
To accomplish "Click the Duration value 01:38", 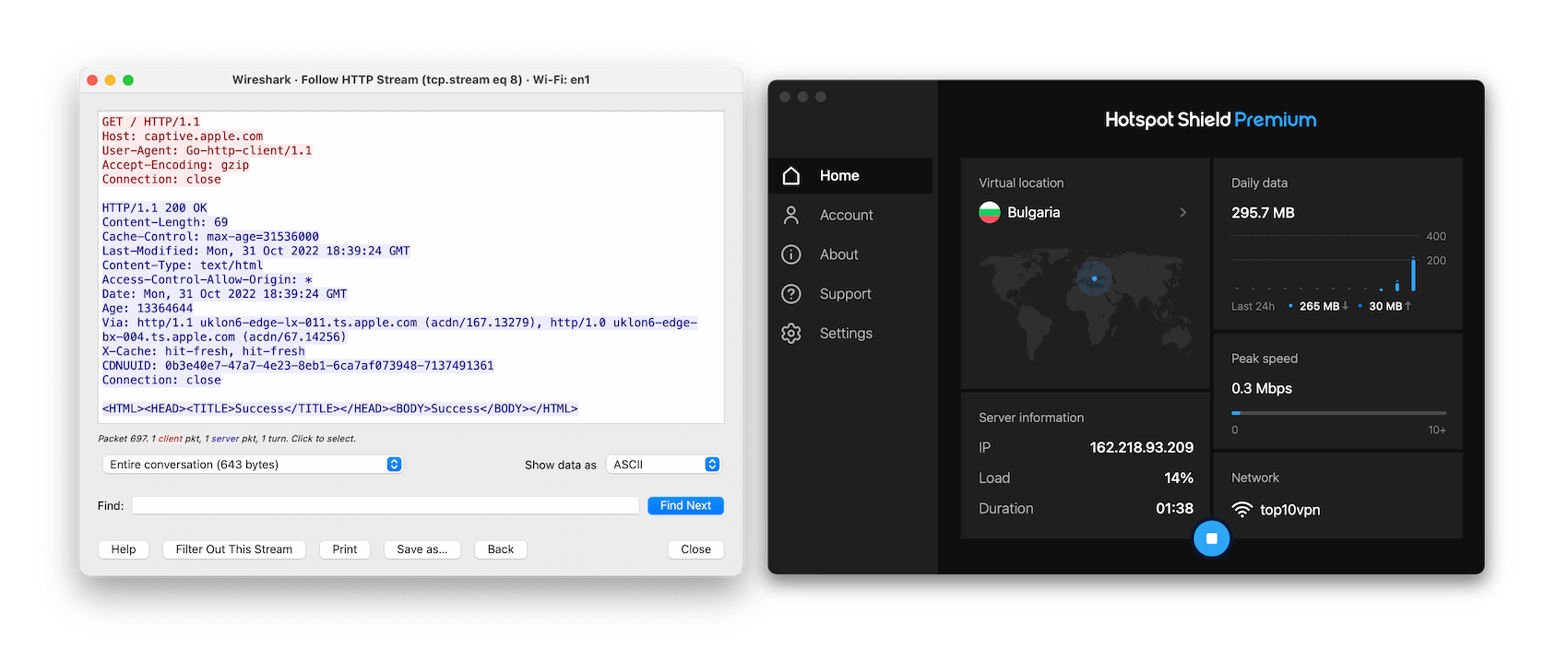I will [x=1175, y=508].
